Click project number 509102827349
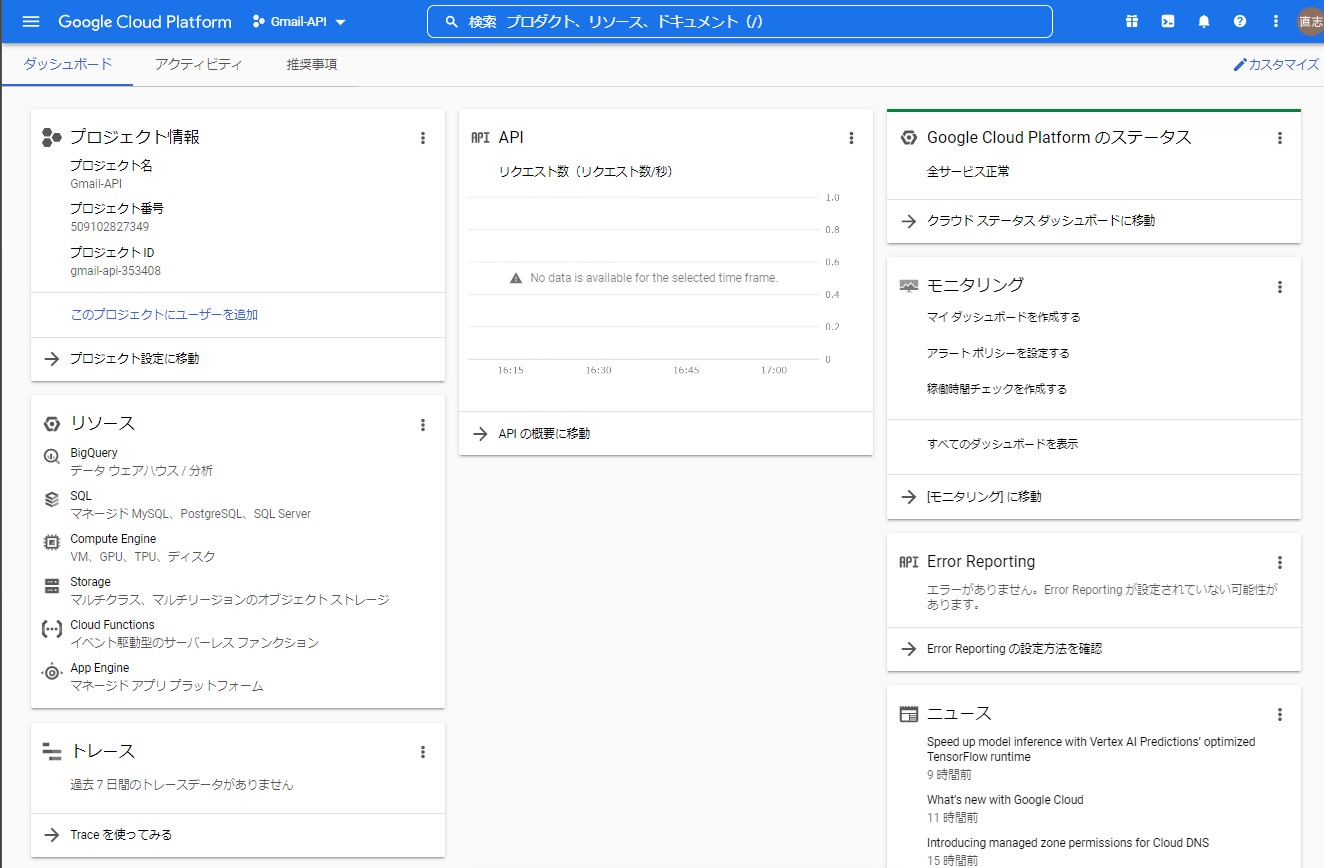The image size is (1324, 868). point(110,227)
